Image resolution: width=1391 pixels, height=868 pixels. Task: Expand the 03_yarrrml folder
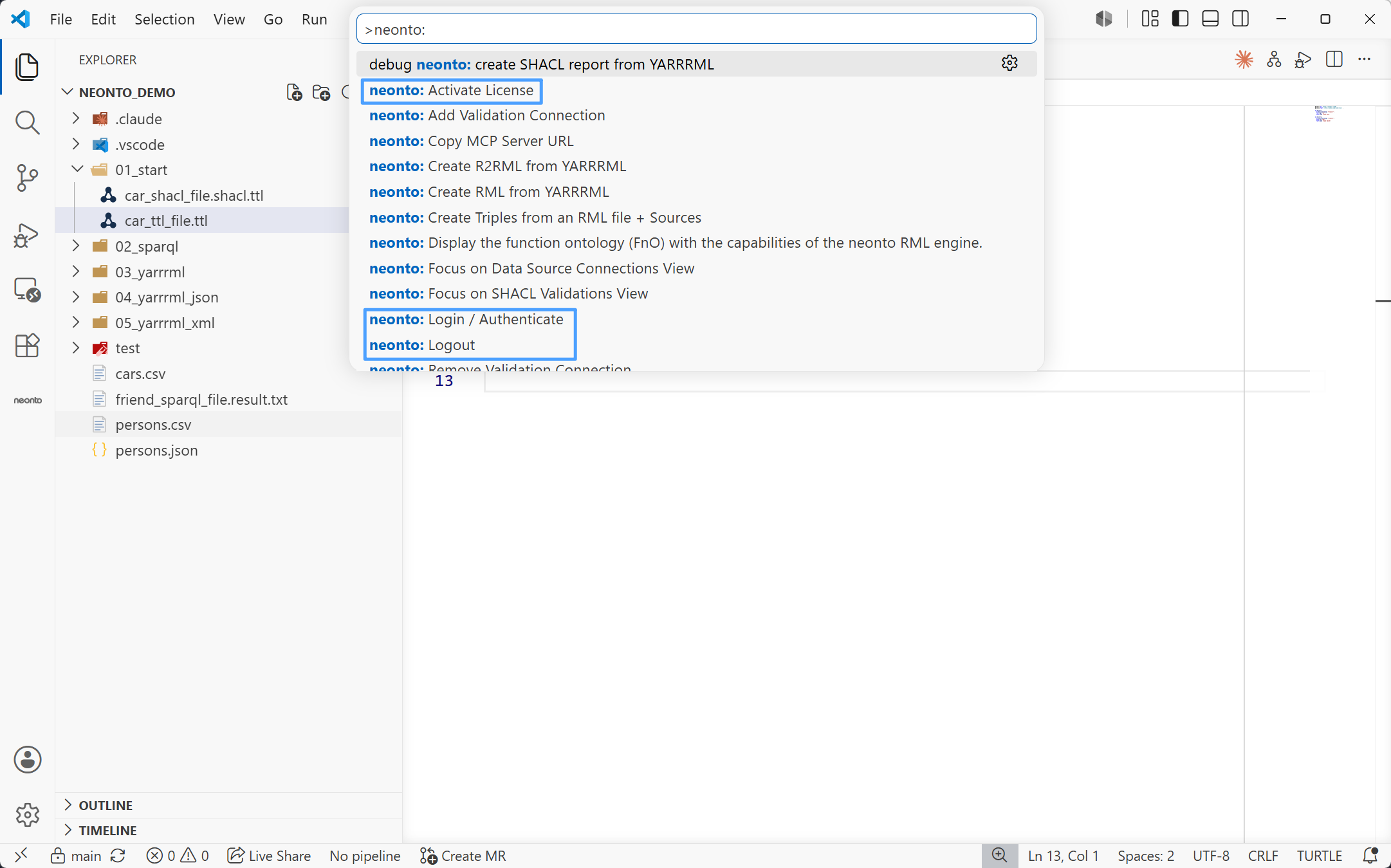[76, 272]
